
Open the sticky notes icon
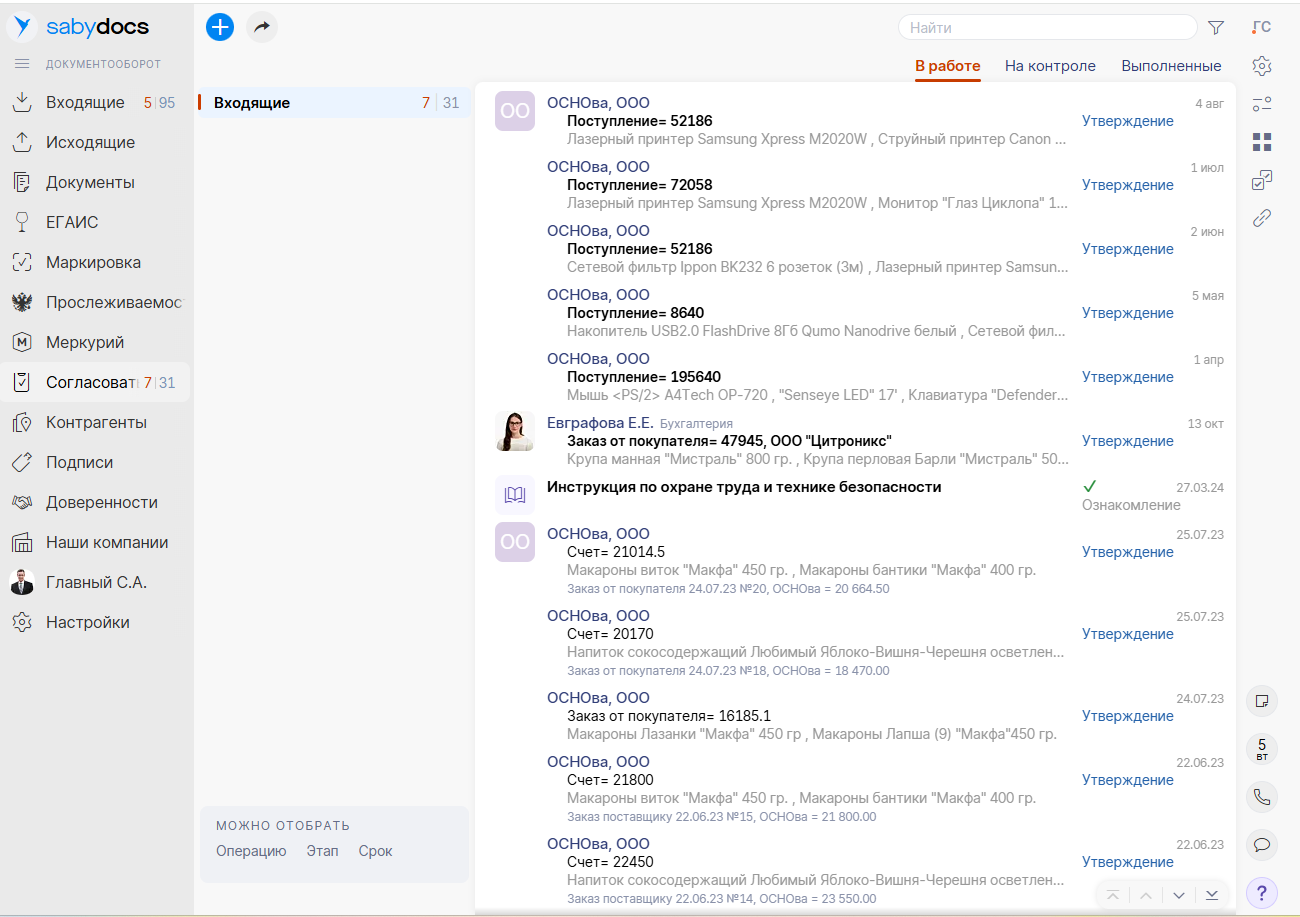pyautogui.click(x=1262, y=701)
